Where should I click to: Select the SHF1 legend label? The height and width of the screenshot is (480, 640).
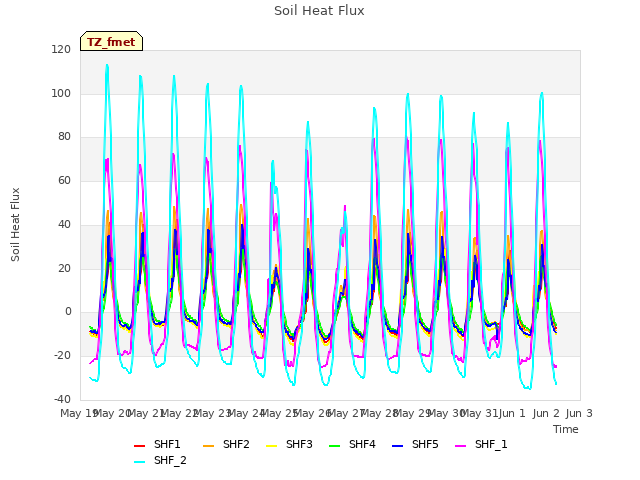pyautogui.click(x=167, y=444)
